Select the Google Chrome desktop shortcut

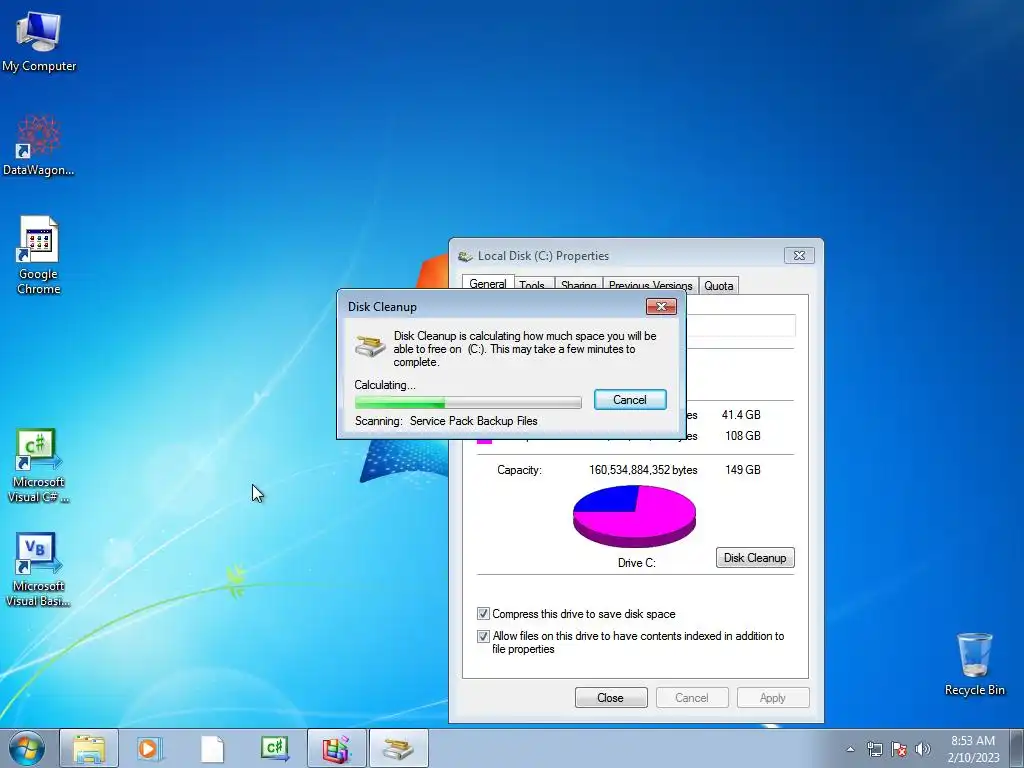[x=39, y=255]
